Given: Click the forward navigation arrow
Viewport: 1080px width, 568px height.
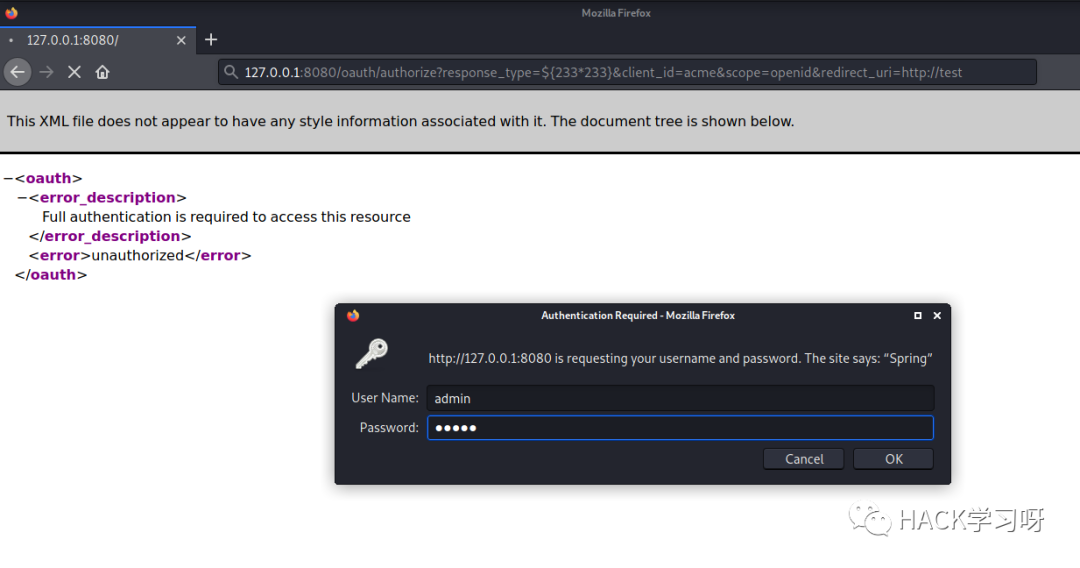Looking at the screenshot, I should point(46,72).
